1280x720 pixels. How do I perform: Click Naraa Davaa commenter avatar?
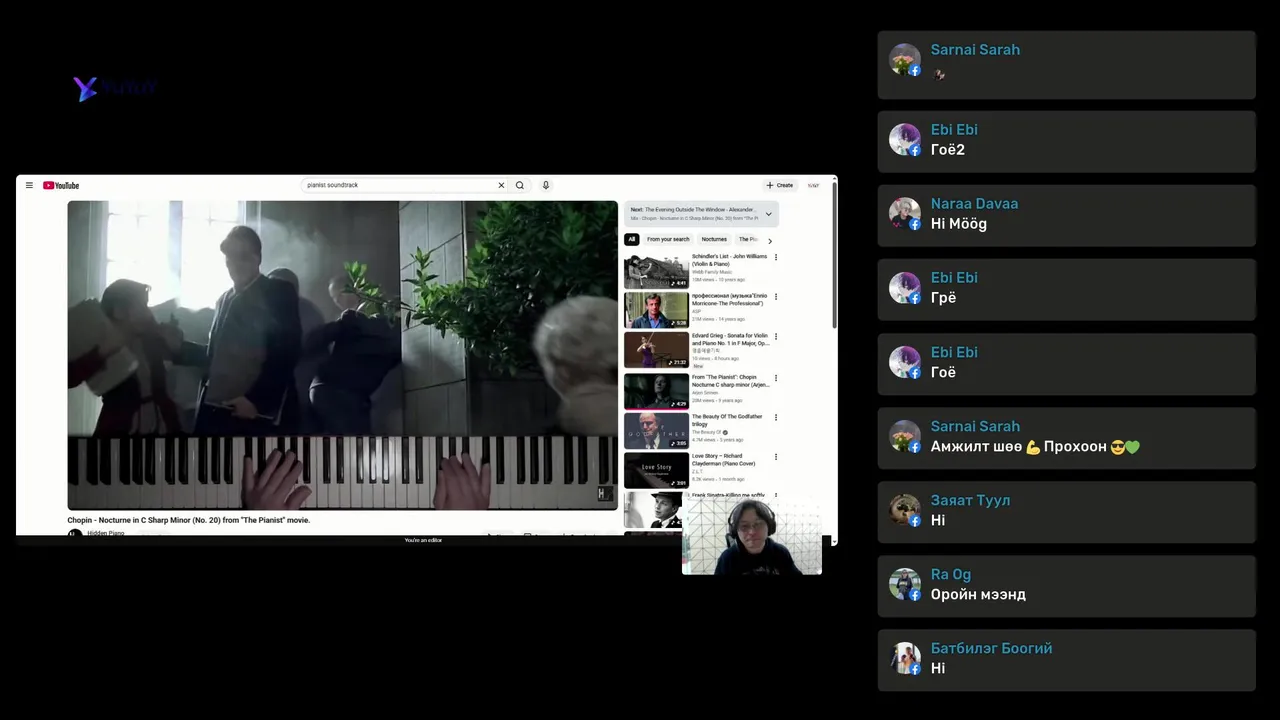pos(905,214)
